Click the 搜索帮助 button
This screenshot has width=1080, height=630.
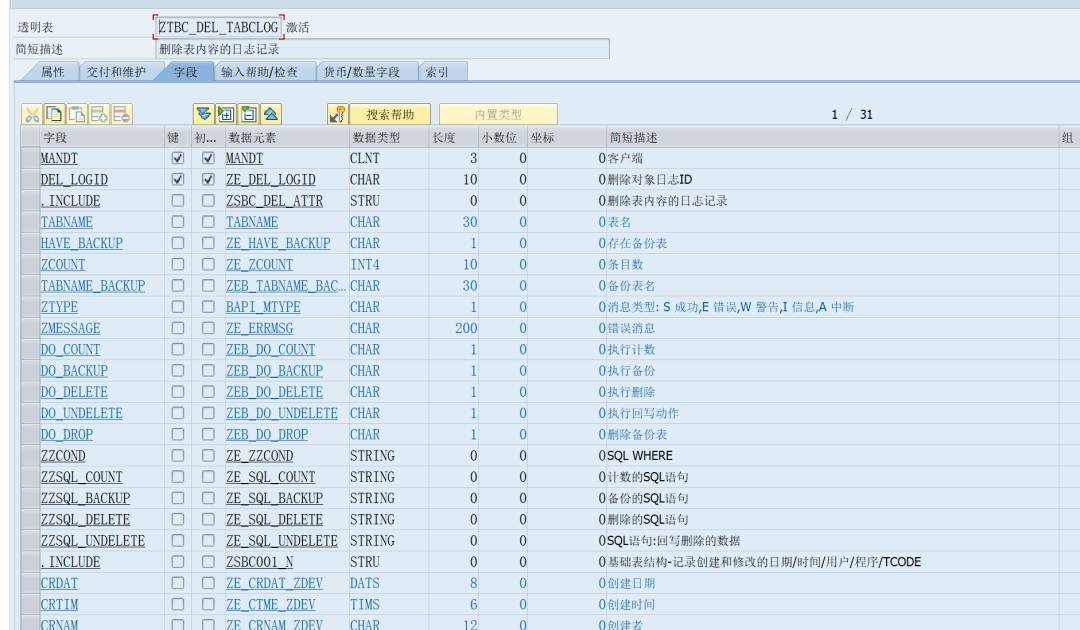(390, 114)
